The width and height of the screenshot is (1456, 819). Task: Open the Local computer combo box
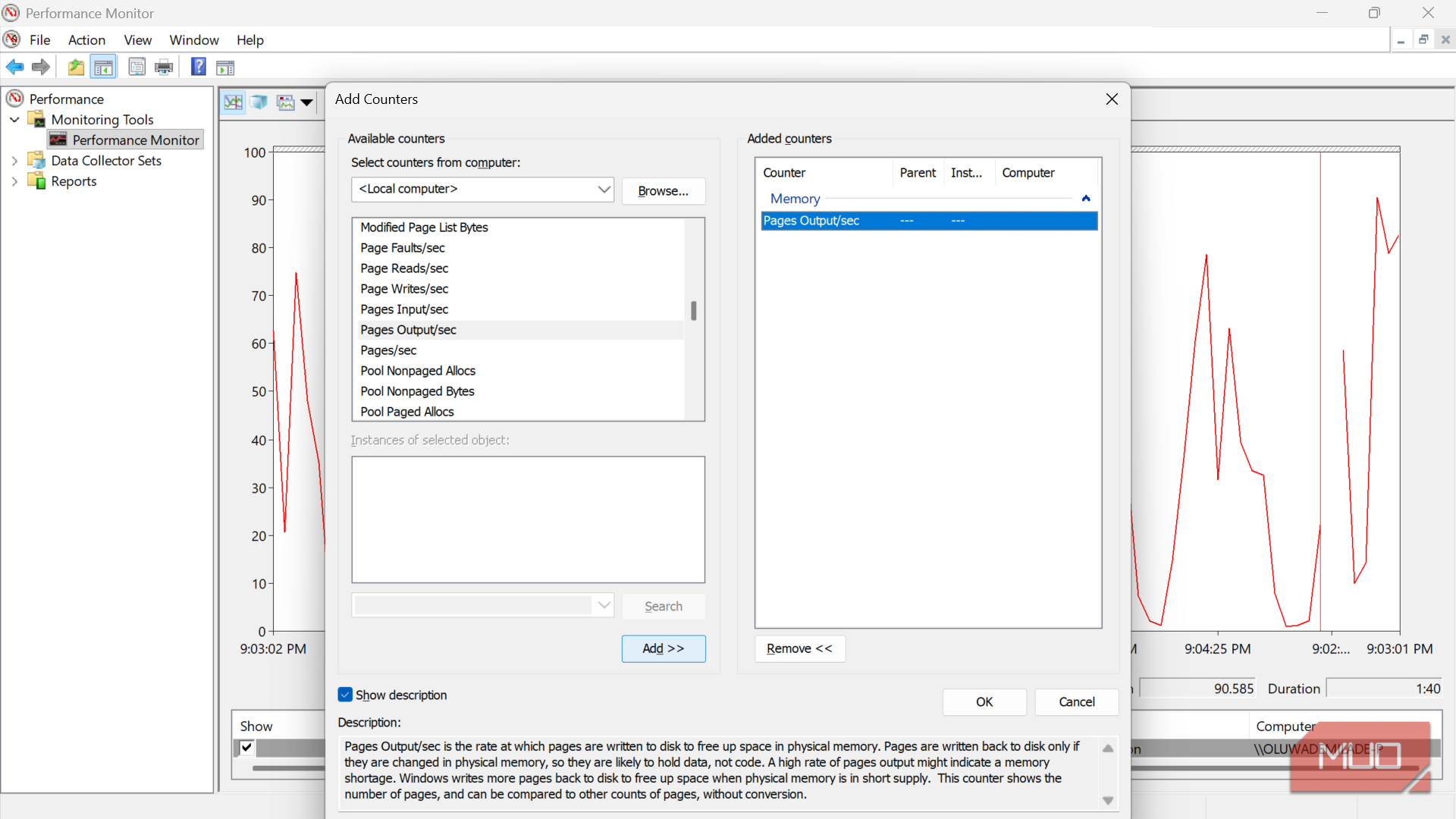click(482, 189)
